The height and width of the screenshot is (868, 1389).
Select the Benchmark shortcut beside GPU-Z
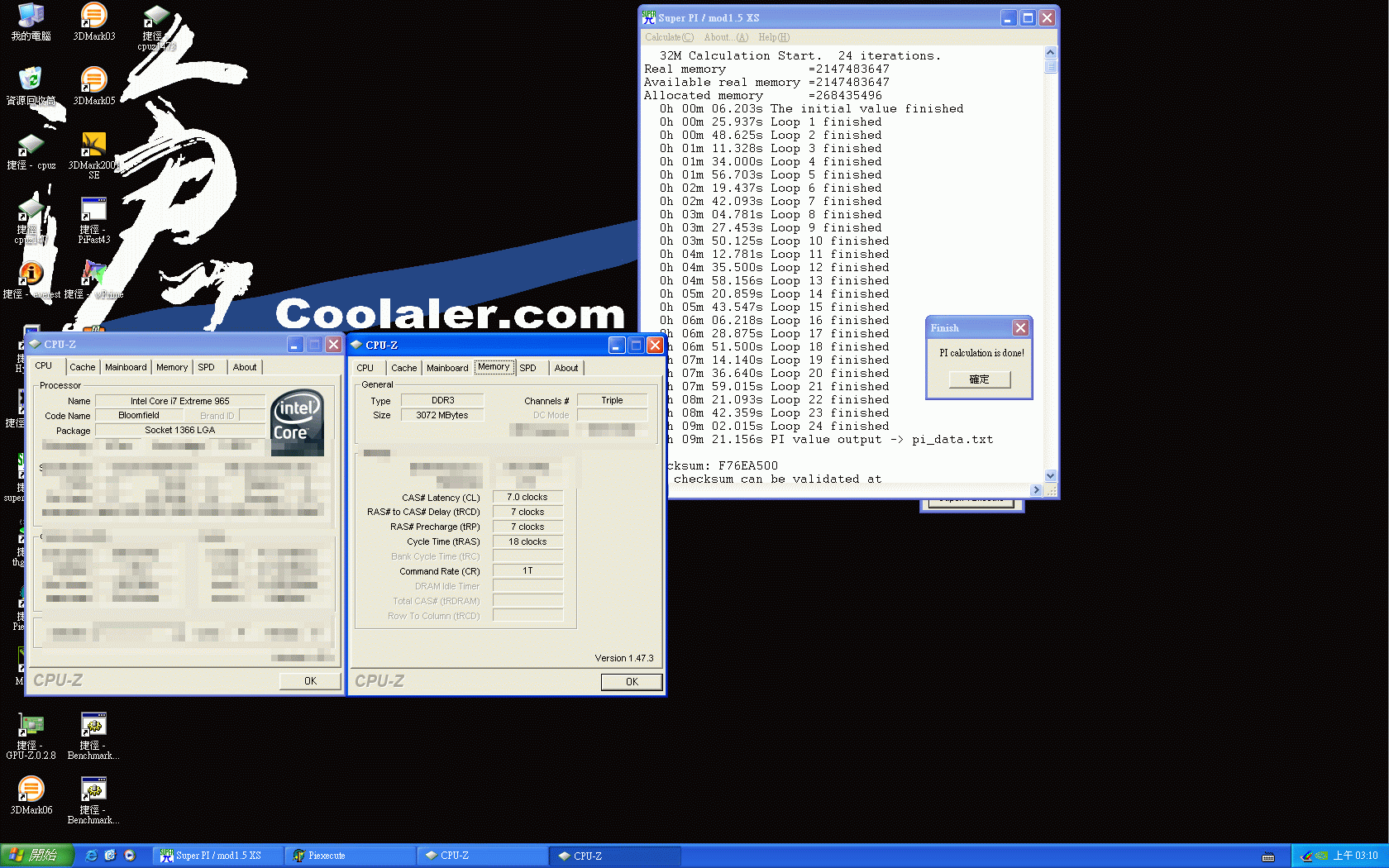93,736
